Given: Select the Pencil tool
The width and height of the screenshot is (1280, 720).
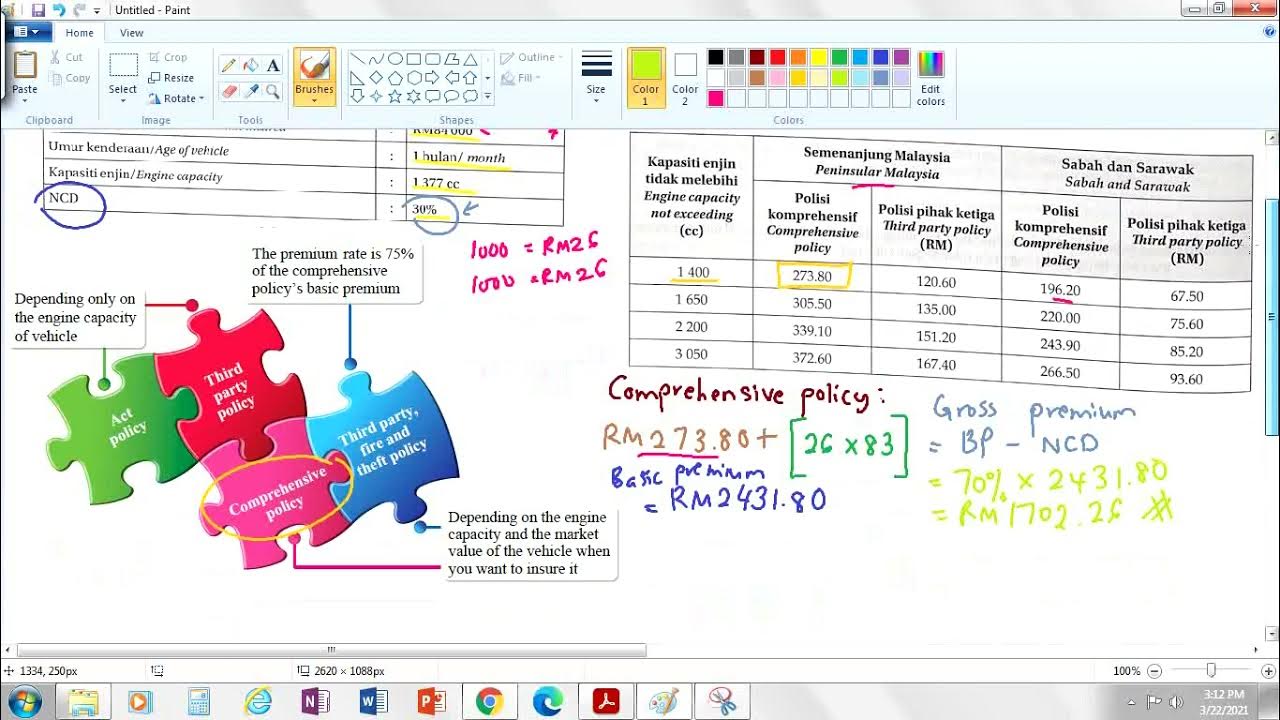Looking at the screenshot, I should click(229, 65).
